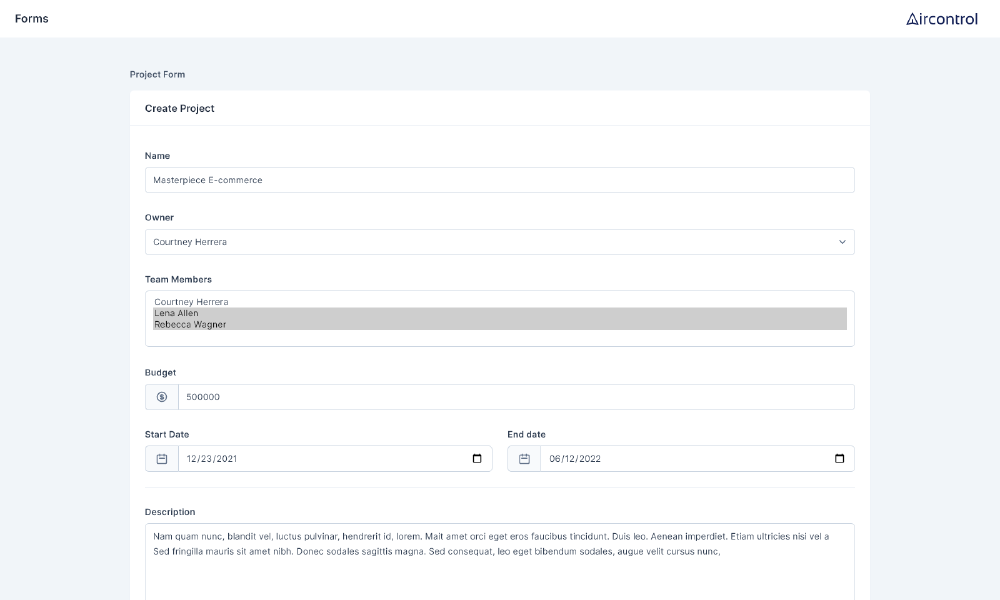Viewport: 1000px width, 600px height.
Task: Click inside the Description text area
Action: (x=500, y=575)
